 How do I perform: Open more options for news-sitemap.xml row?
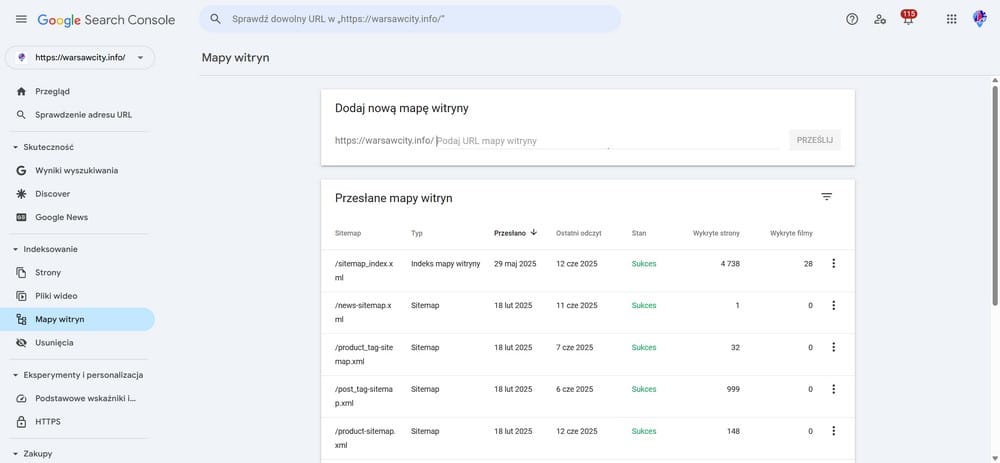833,305
